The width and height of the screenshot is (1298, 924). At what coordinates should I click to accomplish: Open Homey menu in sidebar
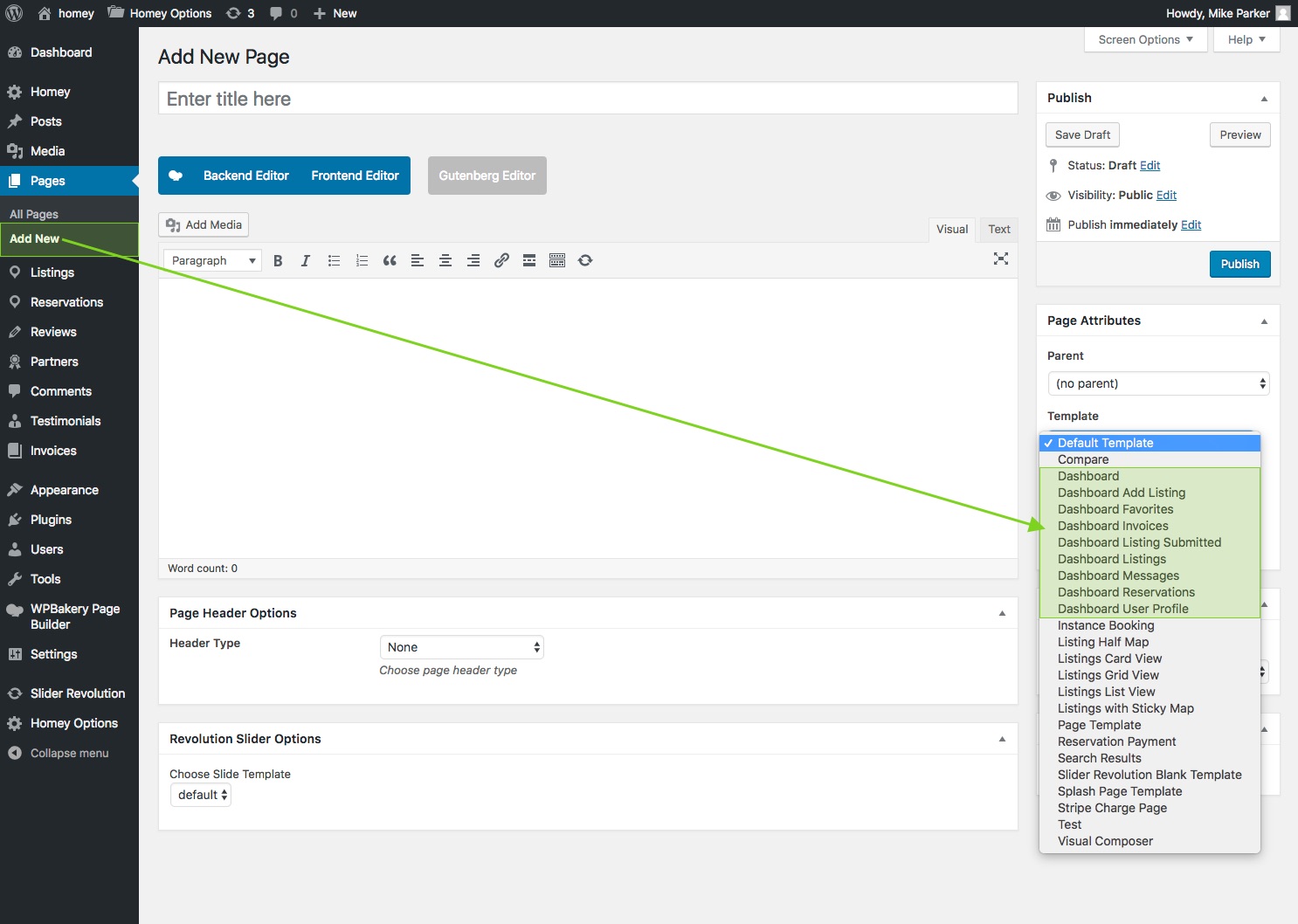[69, 92]
